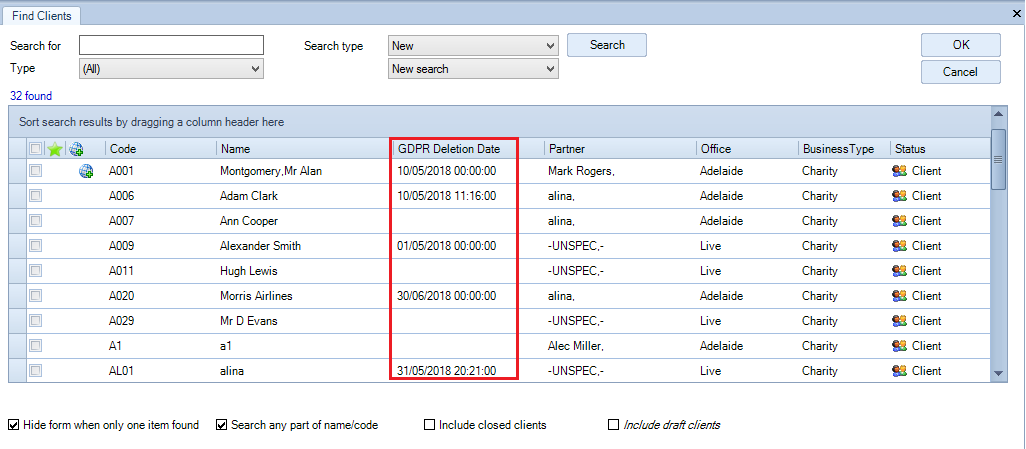Sort by the Partner column header
This screenshot has width=1026, height=449.
620,149
